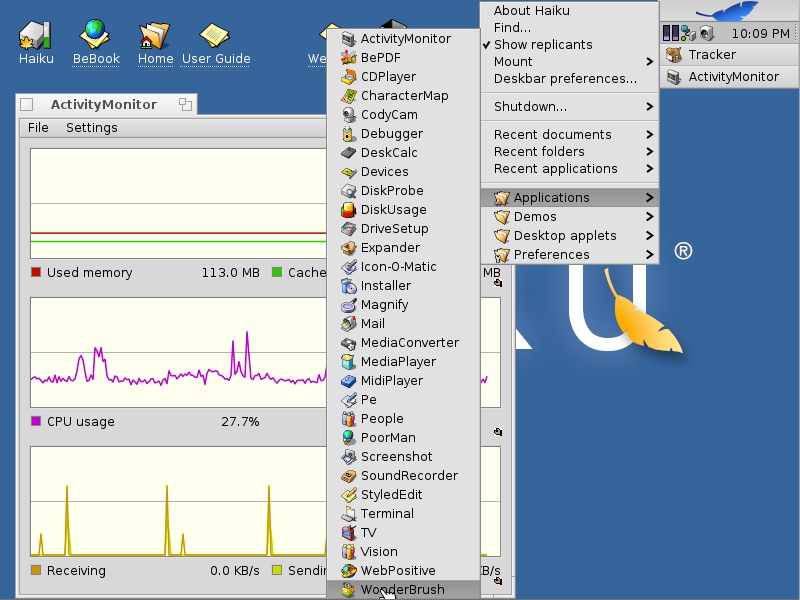
Task: Click ActivityMonitor window zoom button
Action: pos(185,105)
